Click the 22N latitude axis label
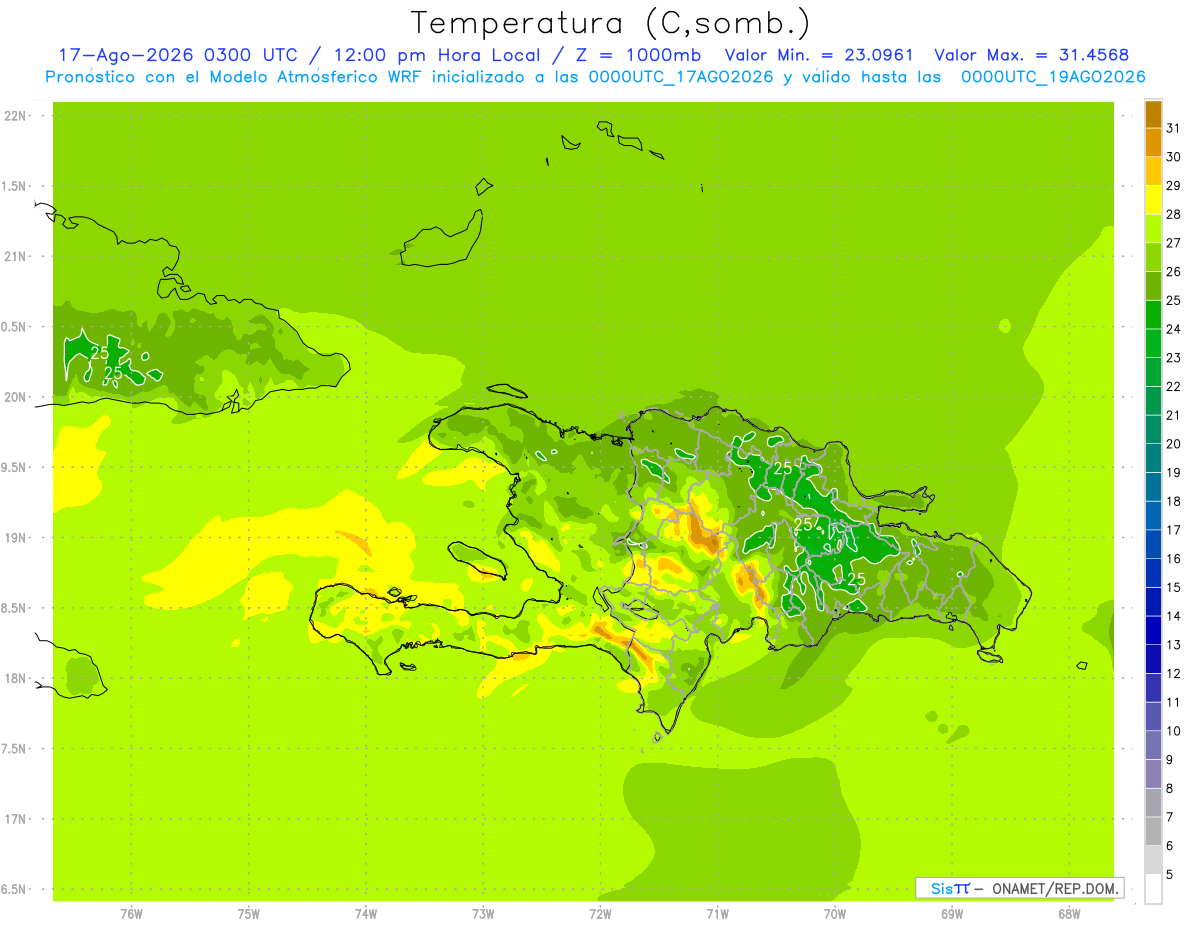 pyautogui.click(x=16, y=116)
